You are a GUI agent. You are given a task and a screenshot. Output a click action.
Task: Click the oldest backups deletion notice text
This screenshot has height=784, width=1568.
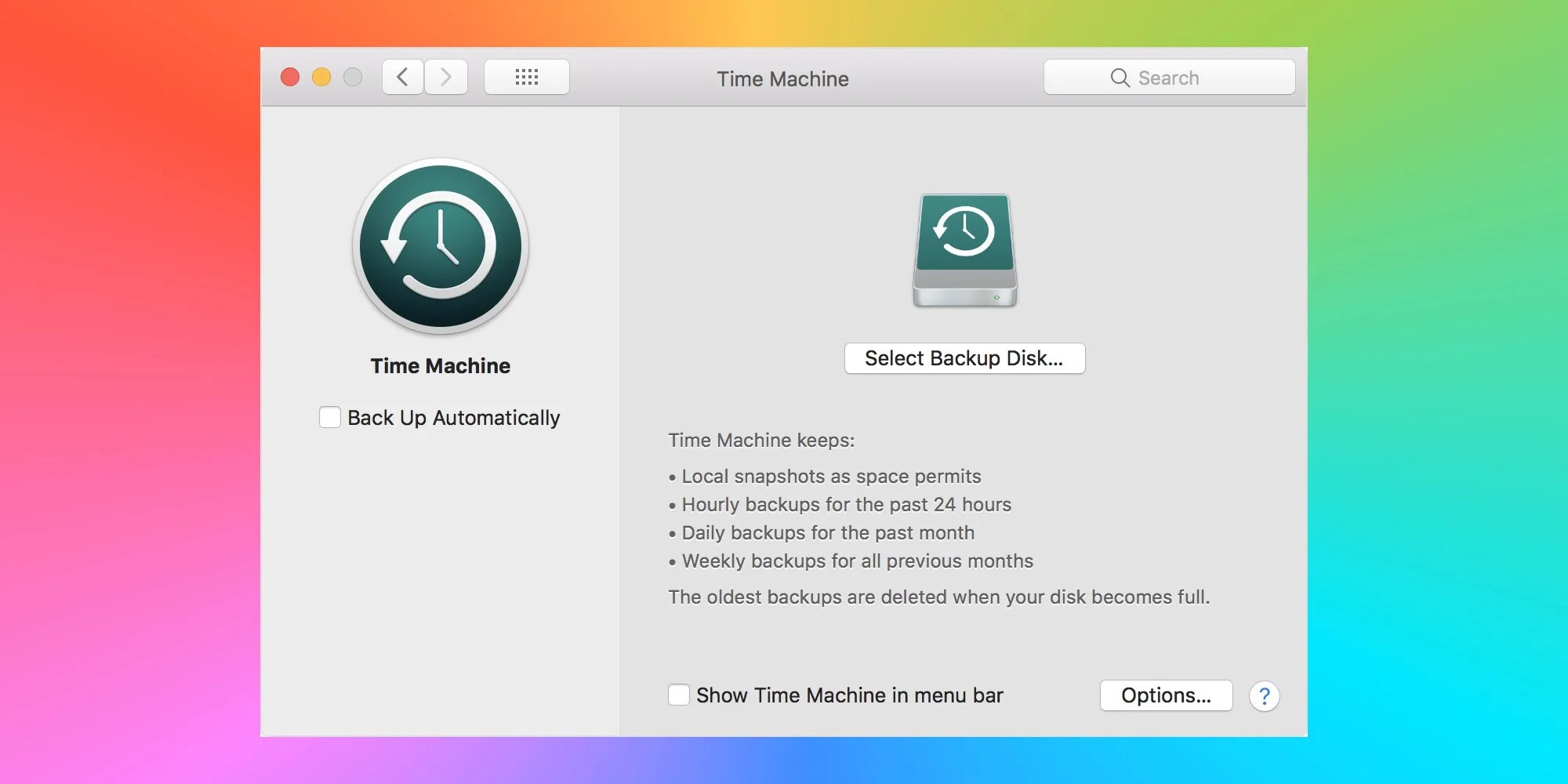pyautogui.click(x=938, y=597)
